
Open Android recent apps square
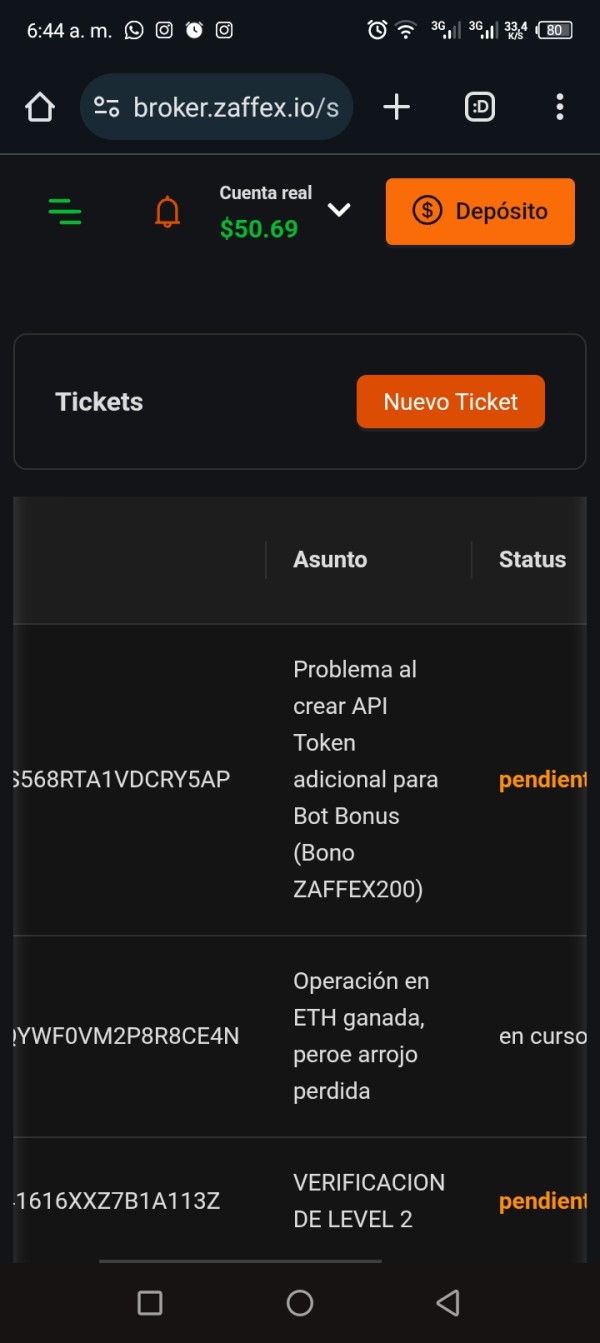click(150, 1302)
